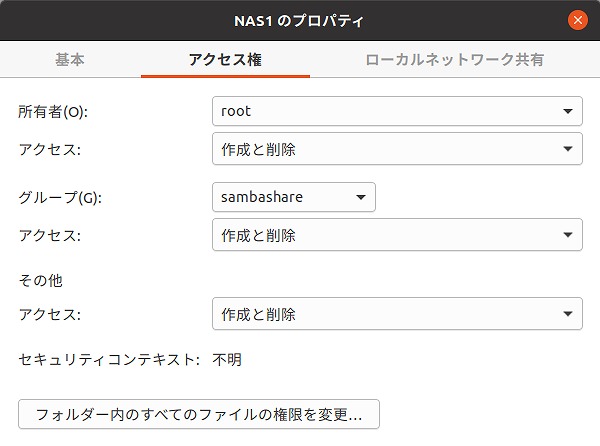Click the arrow icon of root dropdown
Screen dimensions: 600x446
(568, 111)
